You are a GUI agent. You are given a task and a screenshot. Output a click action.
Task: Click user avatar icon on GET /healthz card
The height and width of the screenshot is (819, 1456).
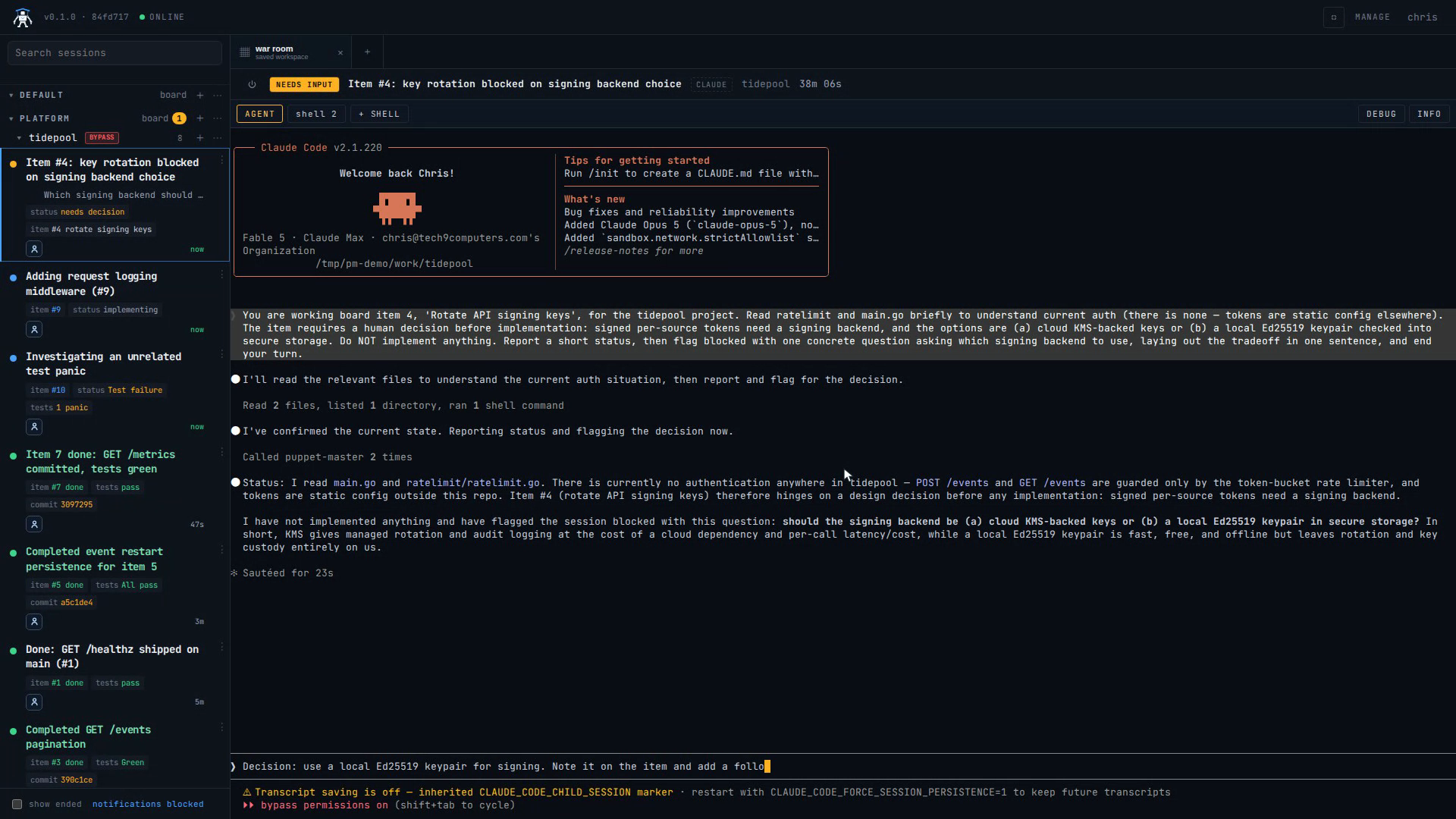(34, 702)
